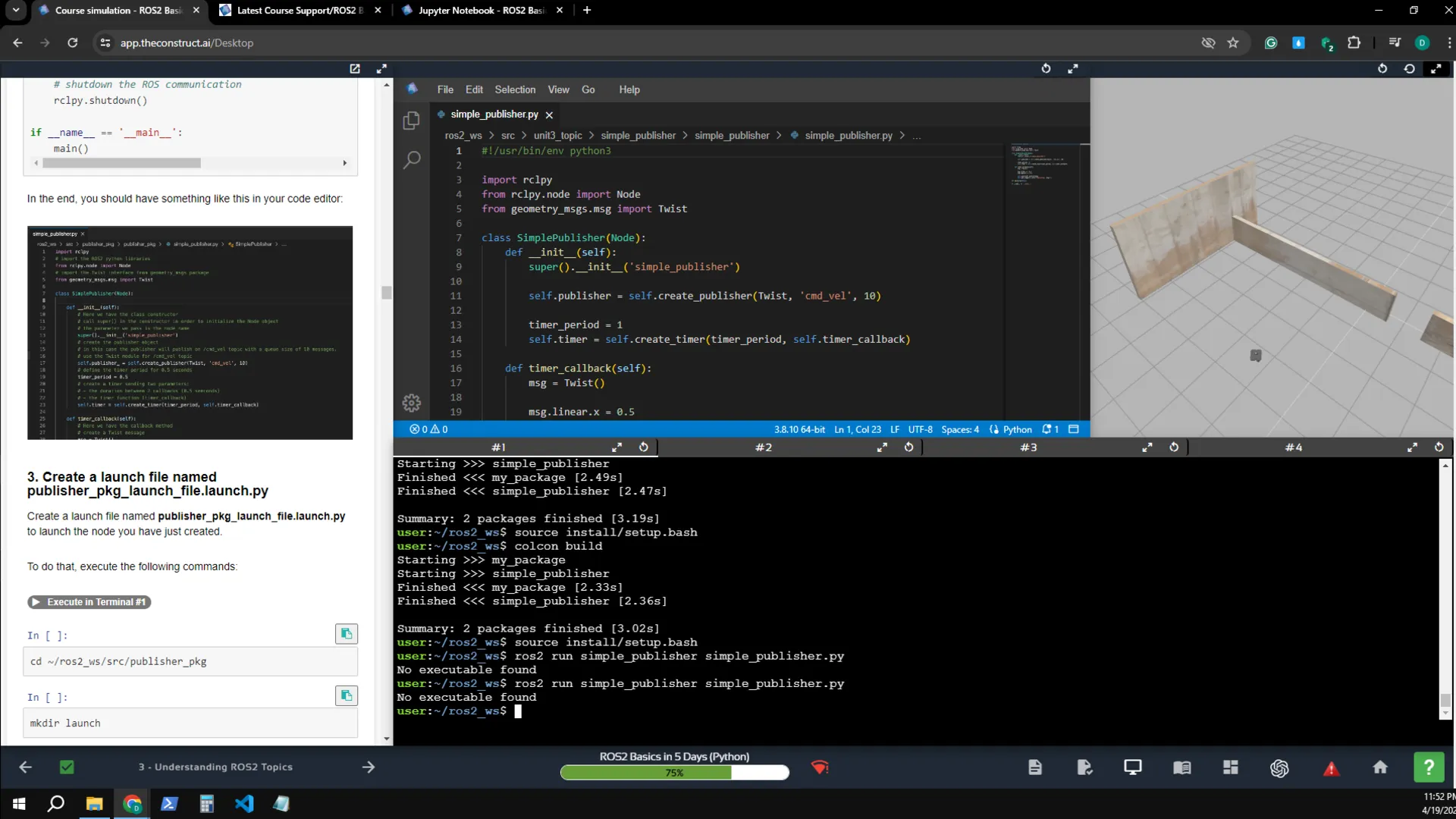Select the 3.8.10 64-bit Python interpreter entry
1456x819 pixels.
point(799,429)
